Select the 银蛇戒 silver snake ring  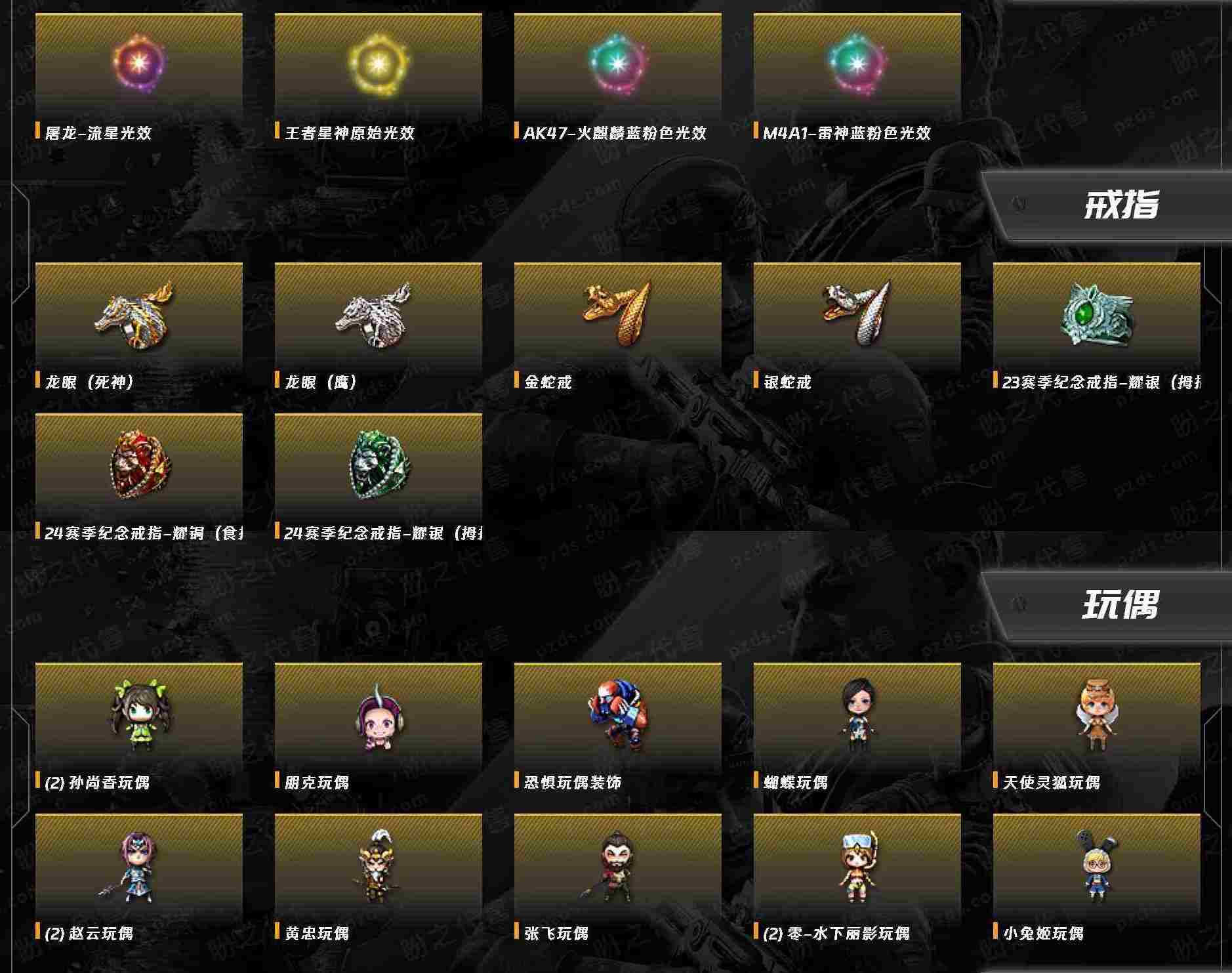pyautogui.click(x=857, y=314)
